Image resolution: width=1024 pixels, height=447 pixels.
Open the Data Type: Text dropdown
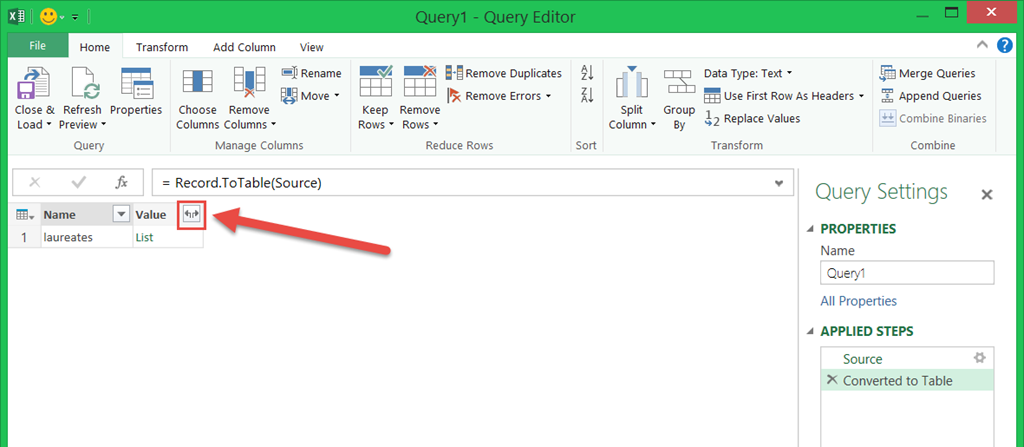point(747,73)
